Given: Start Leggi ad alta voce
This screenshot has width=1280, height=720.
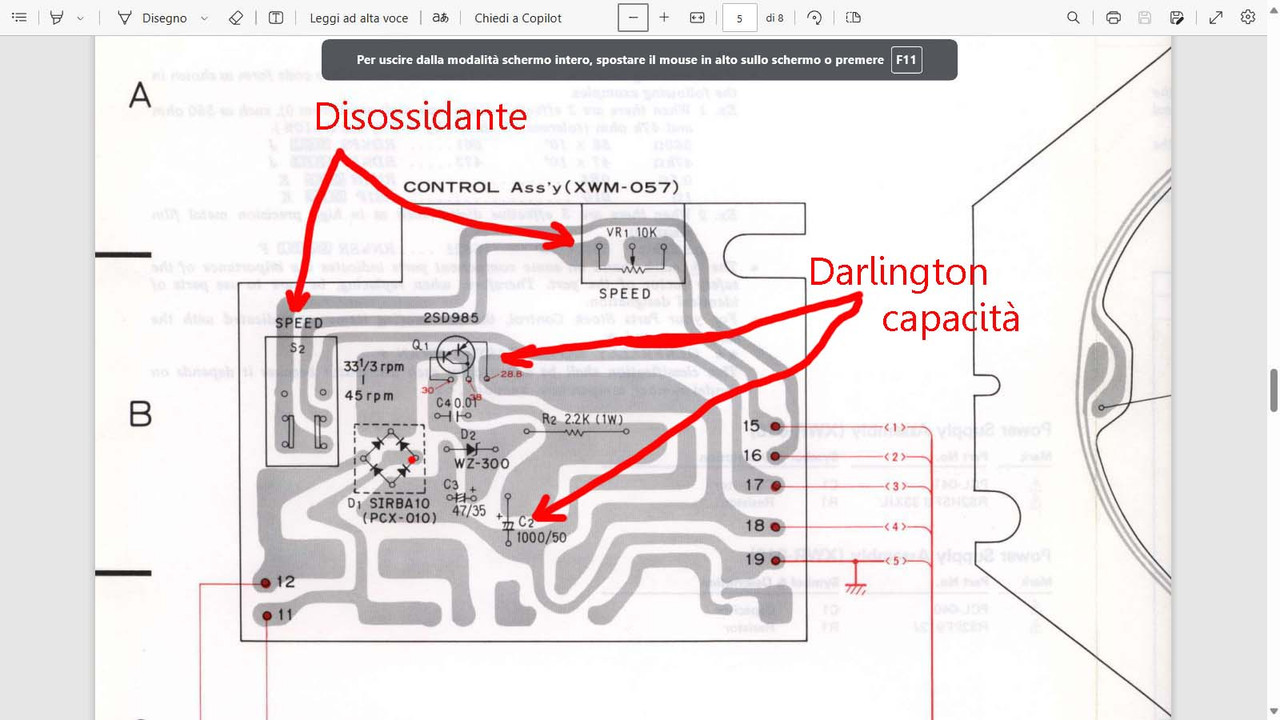Looking at the screenshot, I should pos(359,18).
